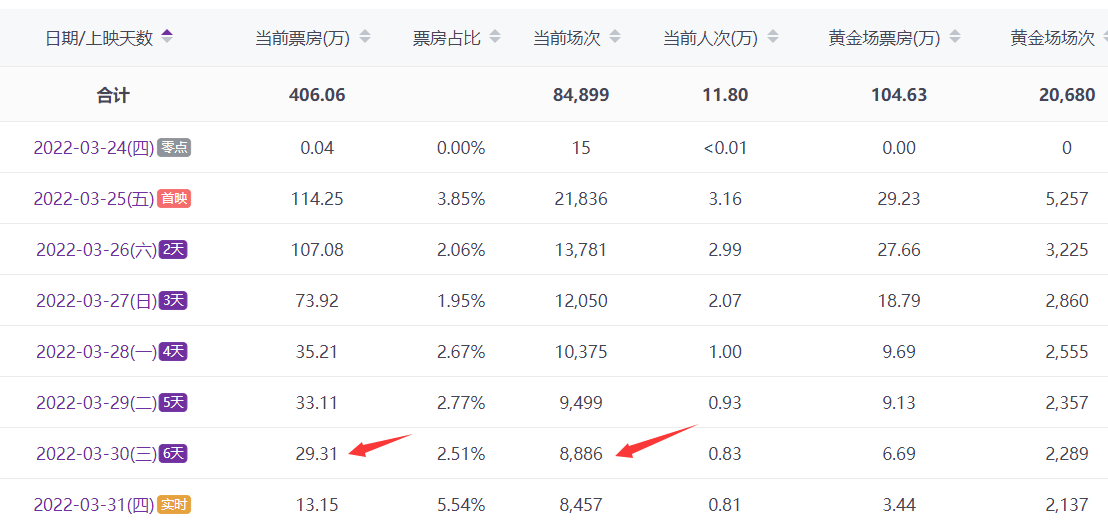The height and width of the screenshot is (524, 1108).
Task: Select screenings value 10,375
Action: pos(581,352)
